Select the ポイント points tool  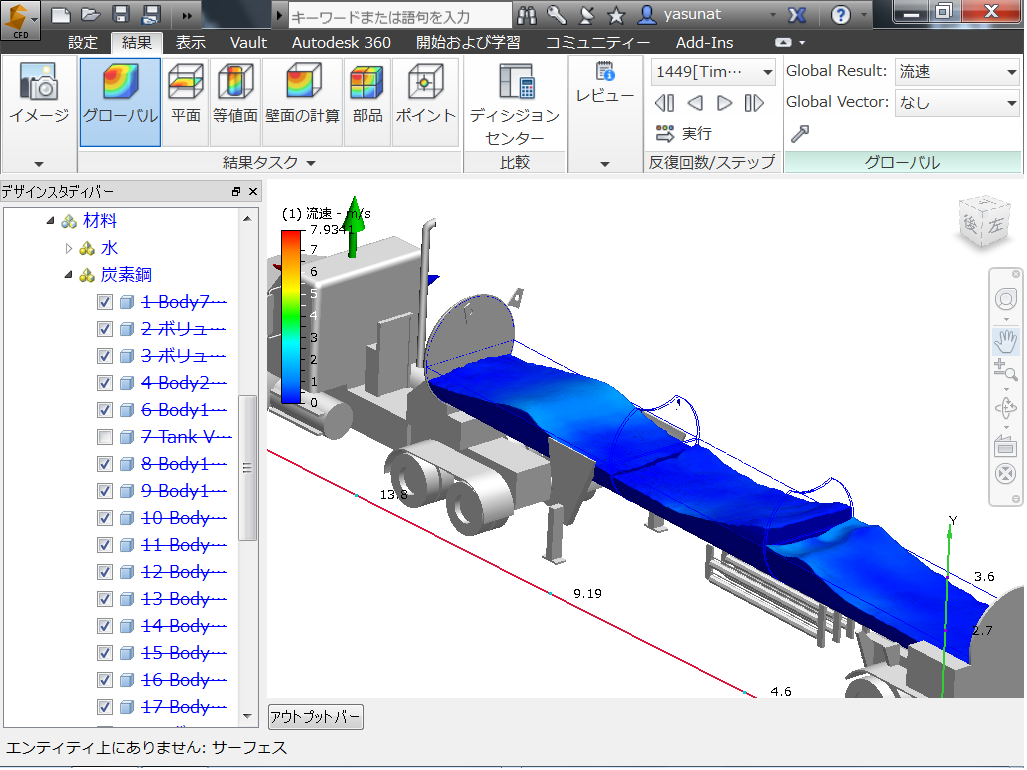pyautogui.click(x=425, y=102)
